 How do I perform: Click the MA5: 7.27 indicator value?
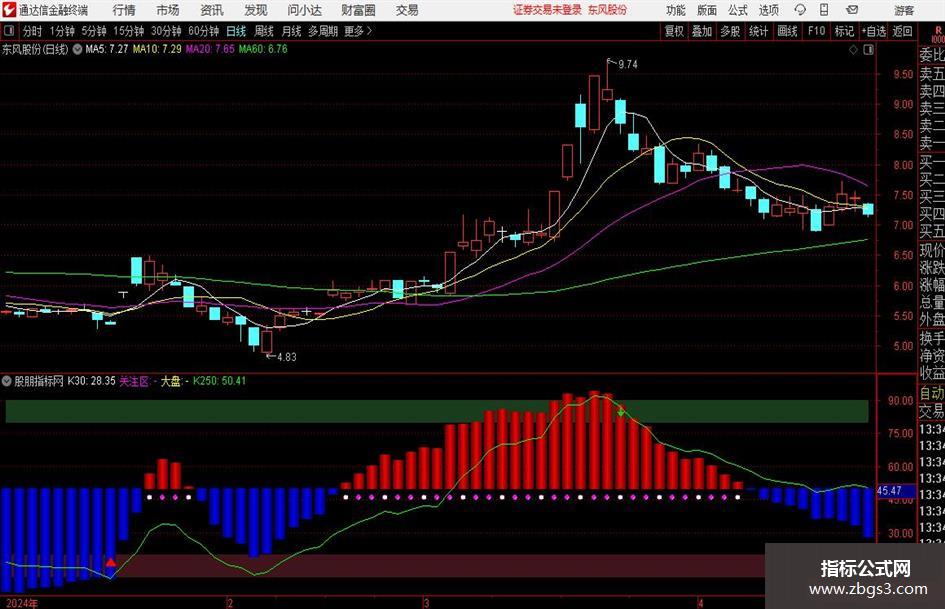click(x=107, y=49)
